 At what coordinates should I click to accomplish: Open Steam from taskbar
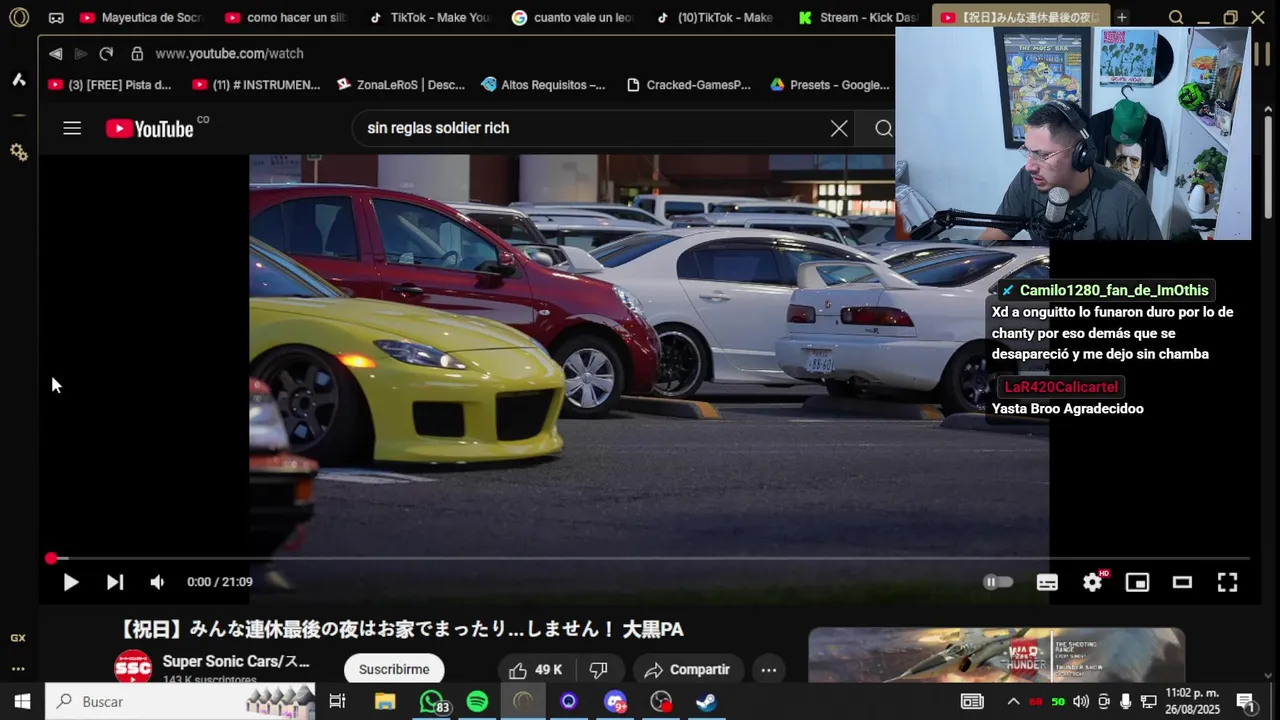pos(706,701)
